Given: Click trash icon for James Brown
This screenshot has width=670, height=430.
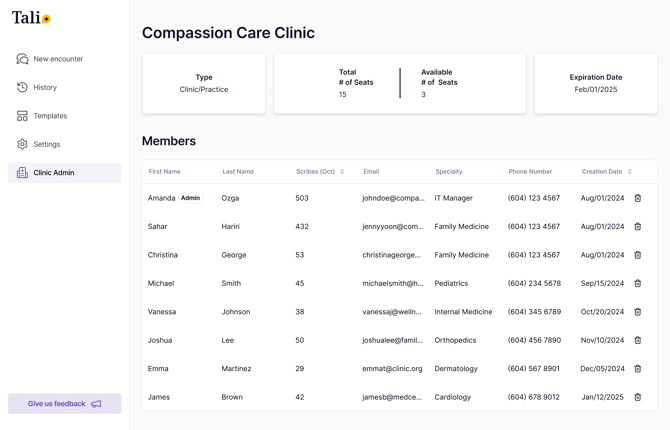Looking at the screenshot, I should [x=638, y=397].
